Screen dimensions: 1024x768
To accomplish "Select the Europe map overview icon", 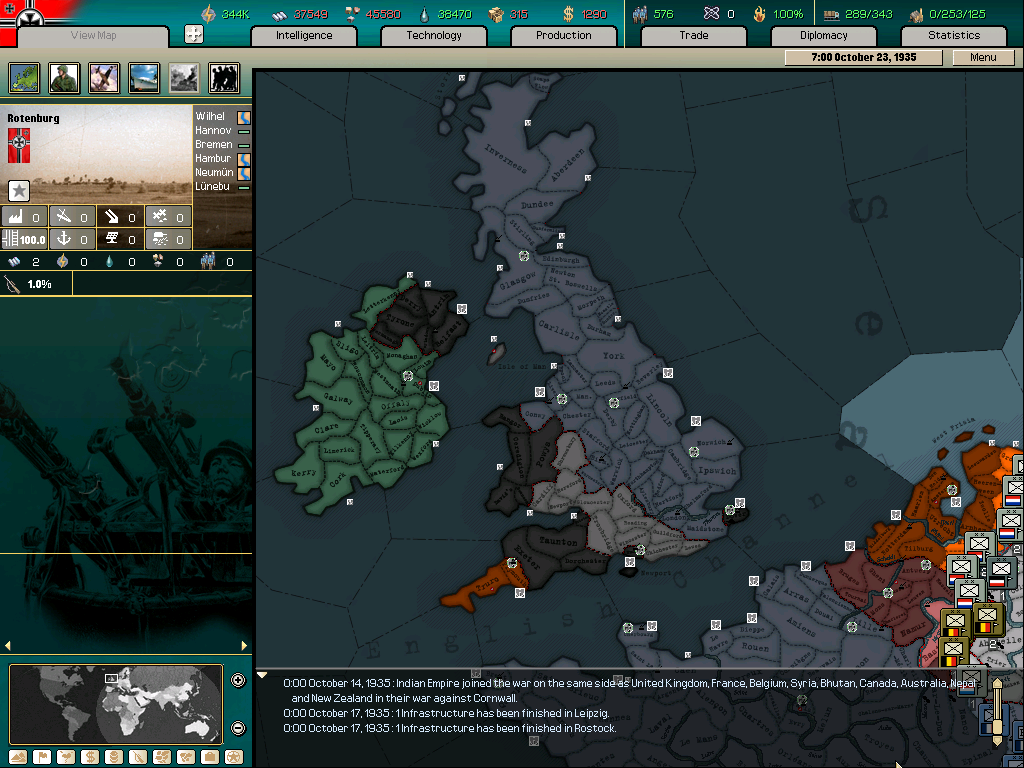I will point(24,78).
